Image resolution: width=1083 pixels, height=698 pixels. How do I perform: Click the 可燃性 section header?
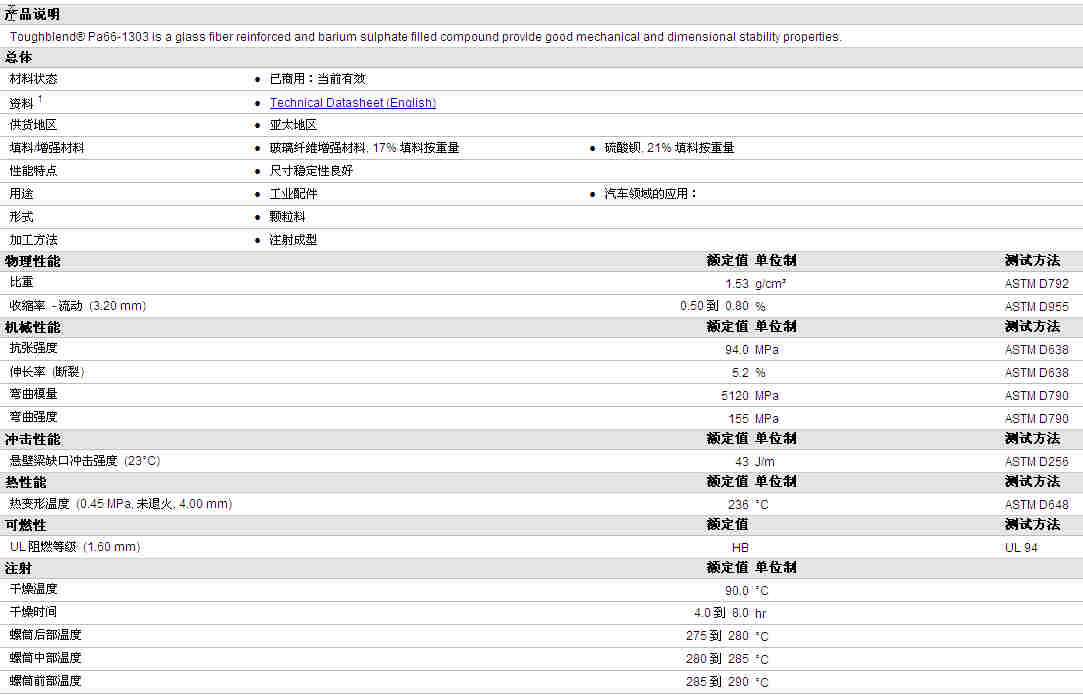pos(26,525)
